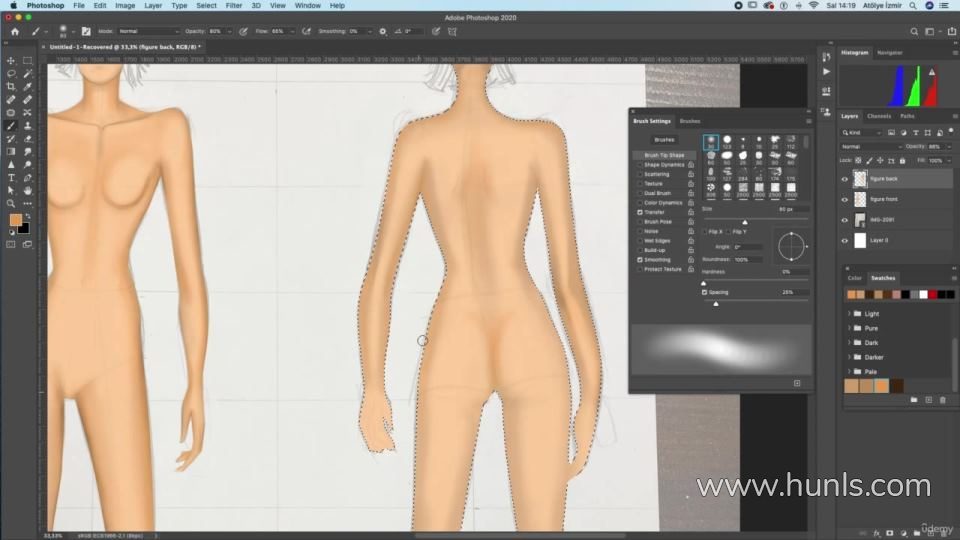Toggle visibility of figure front layer
Image resolution: width=960 pixels, height=540 pixels.
(x=844, y=199)
